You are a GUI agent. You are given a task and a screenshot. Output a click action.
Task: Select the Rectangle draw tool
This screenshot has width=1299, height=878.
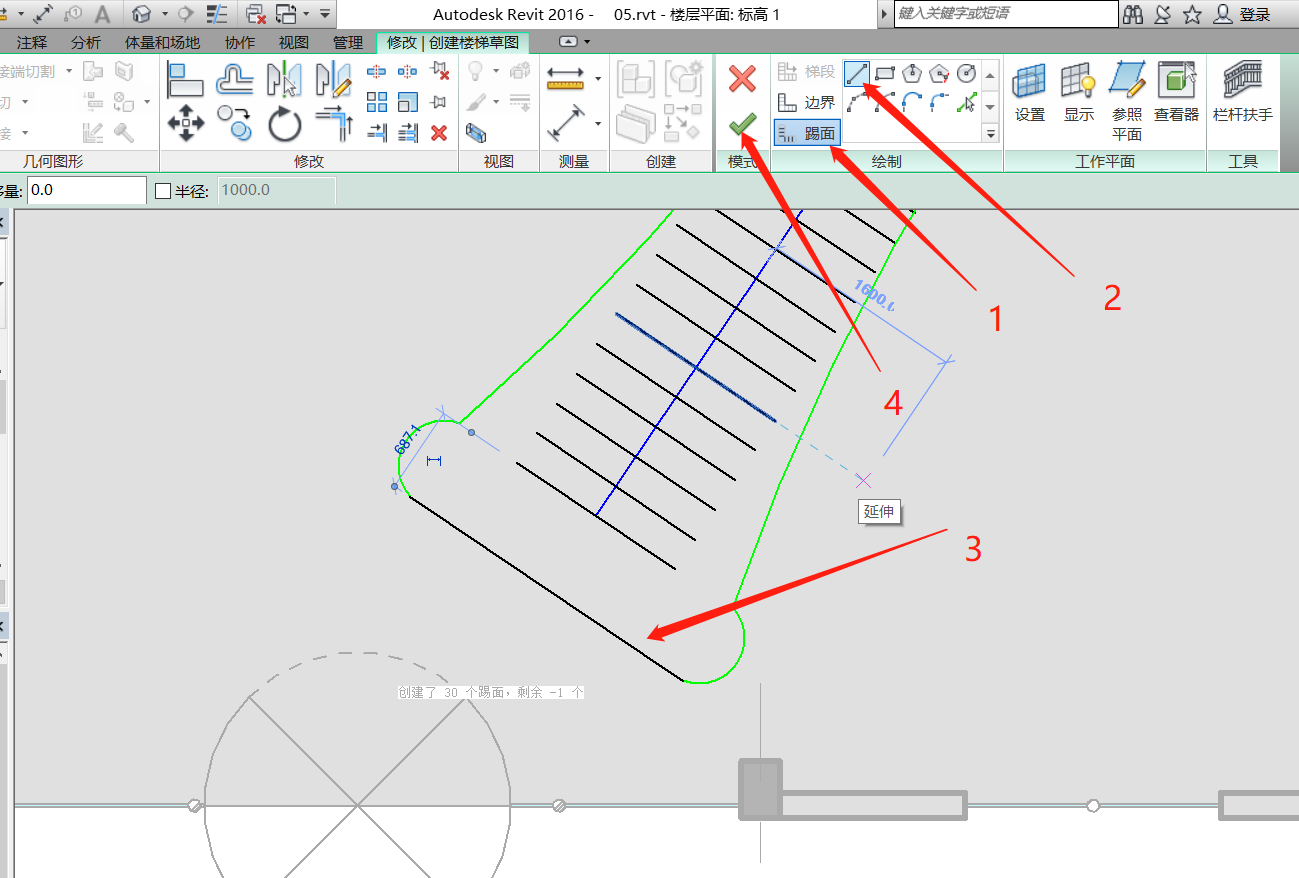[x=884, y=73]
